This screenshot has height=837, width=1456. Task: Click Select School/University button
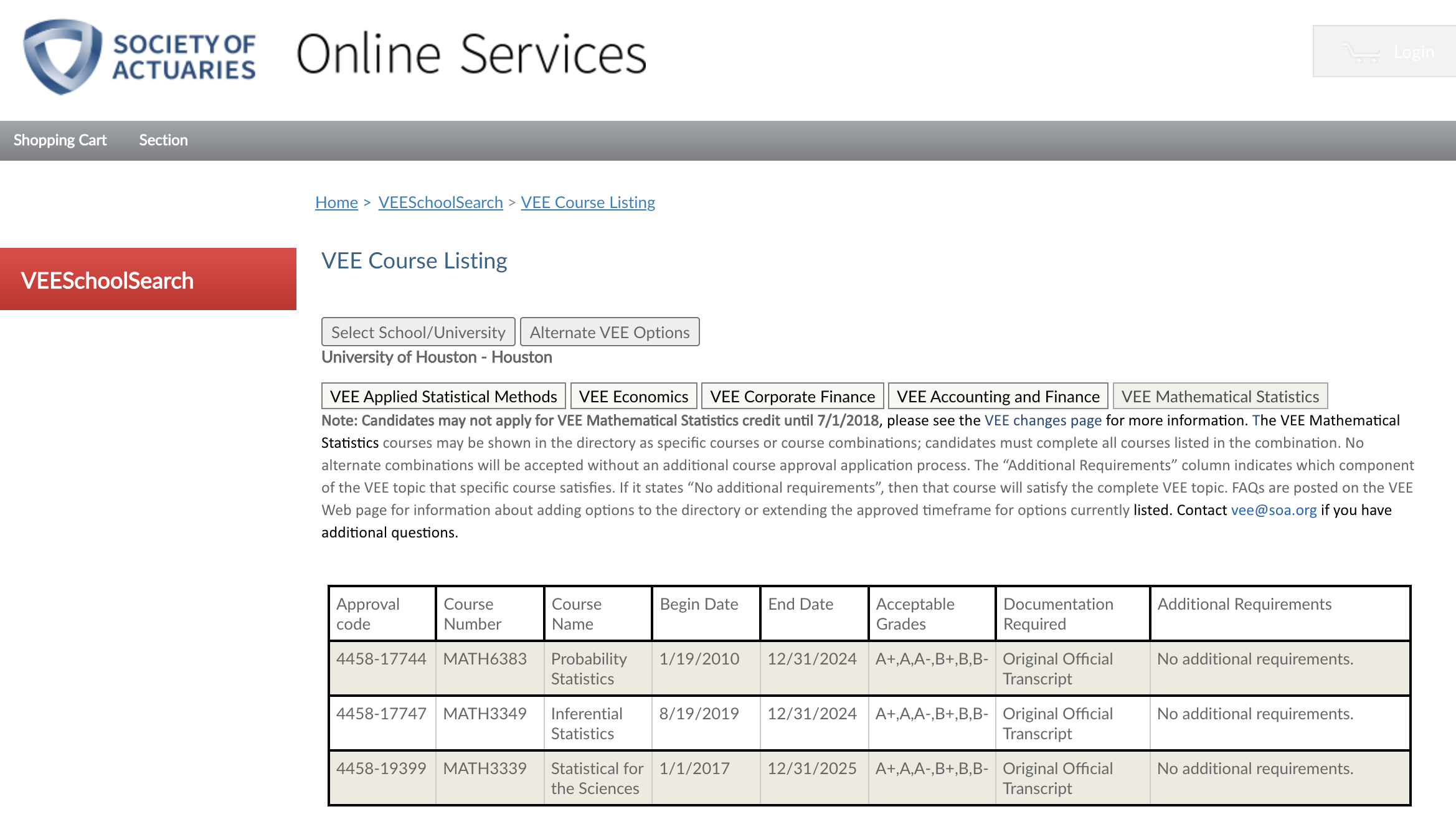[x=418, y=332]
